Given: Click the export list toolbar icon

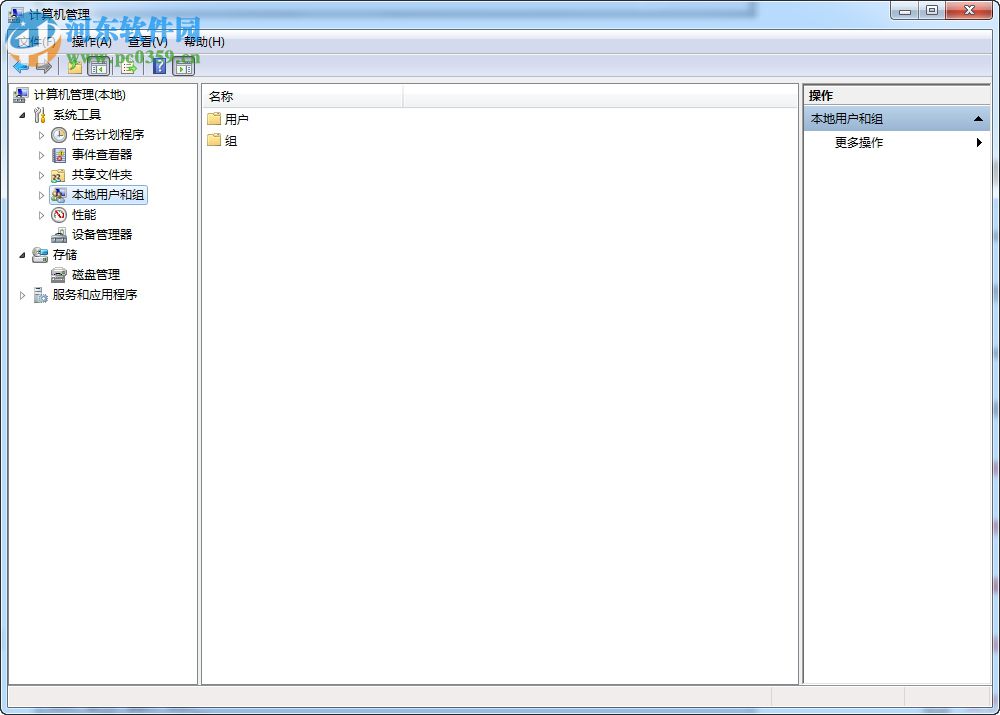Looking at the screenshot, I should (x=129, y=66).
